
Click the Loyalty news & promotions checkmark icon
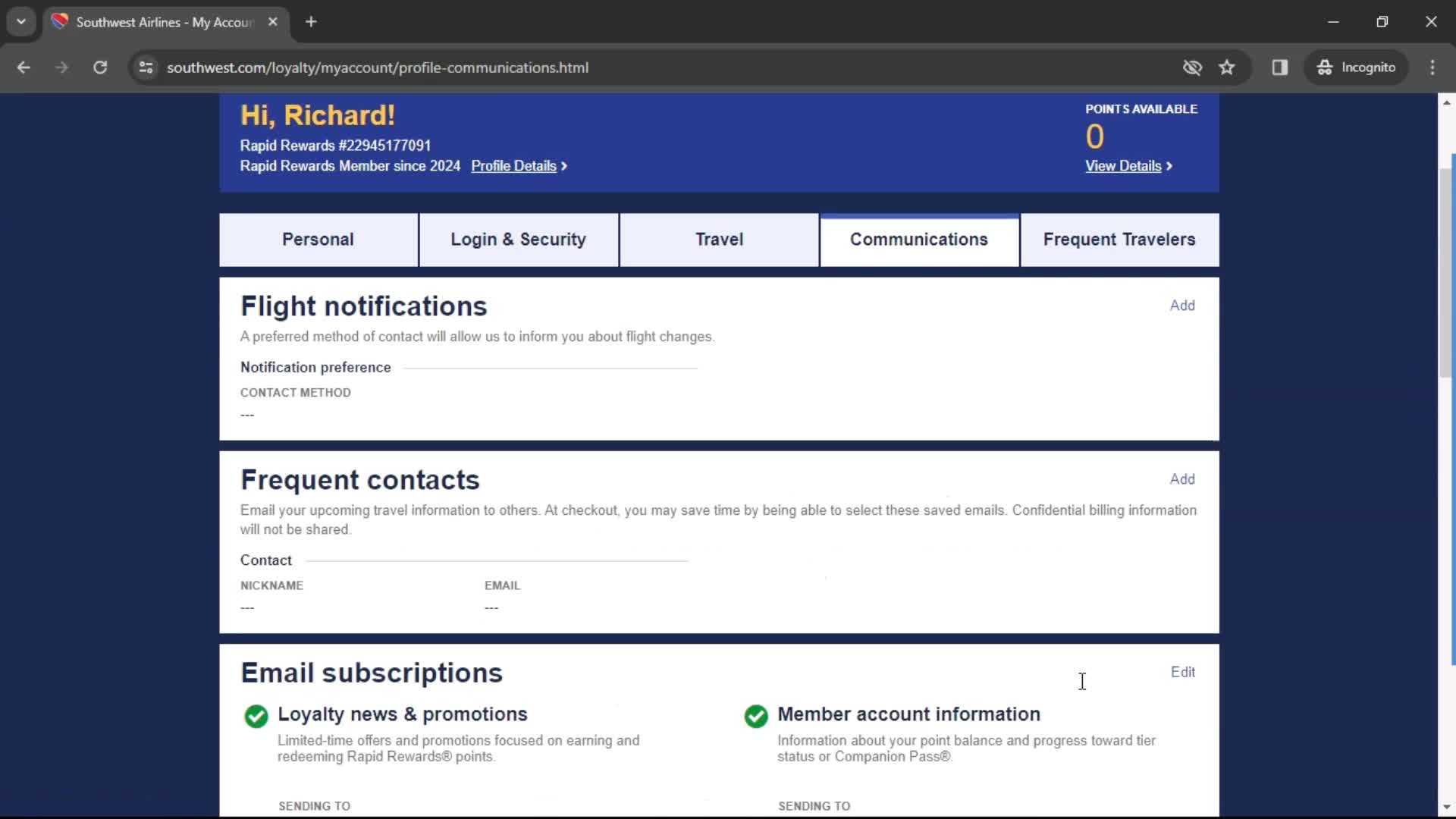[255, 714]
